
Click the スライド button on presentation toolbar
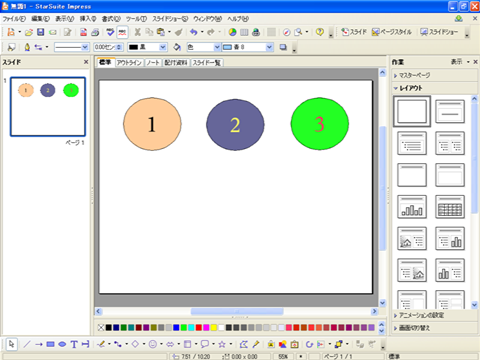coord(354,32)
